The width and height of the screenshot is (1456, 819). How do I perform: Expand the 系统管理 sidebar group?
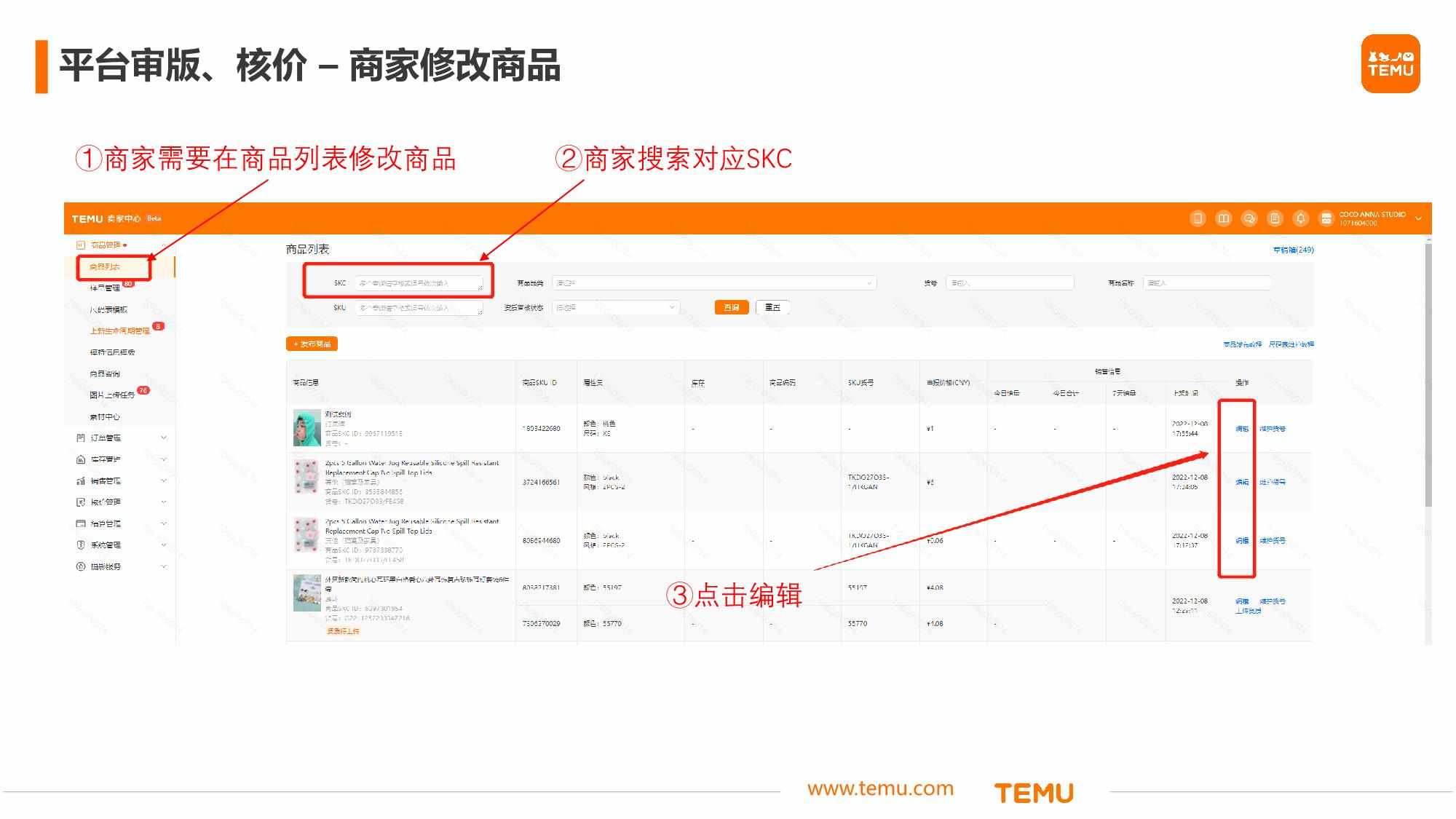tap(164, 545)
